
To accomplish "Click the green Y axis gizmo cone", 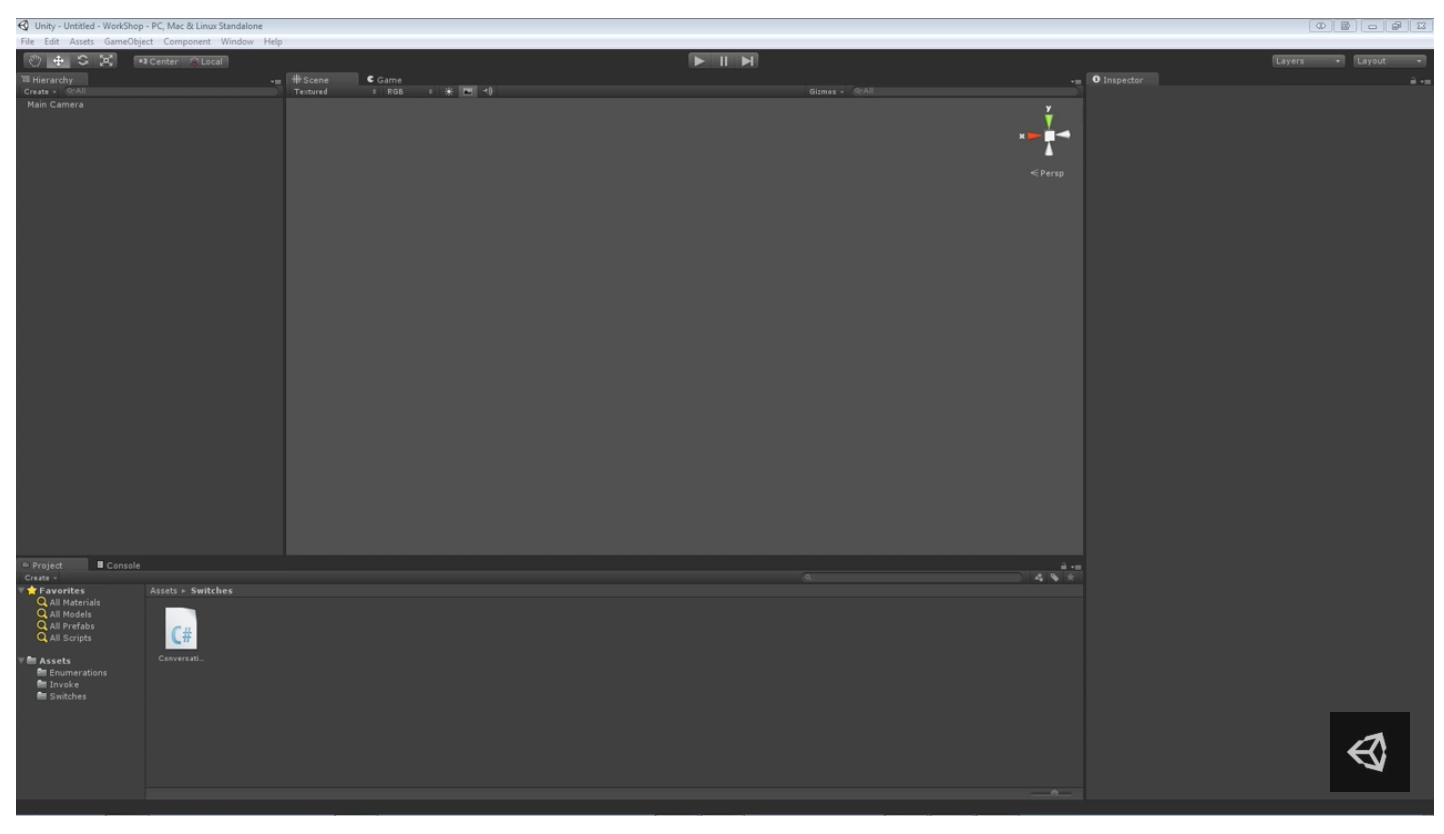I will [1048, 119].
